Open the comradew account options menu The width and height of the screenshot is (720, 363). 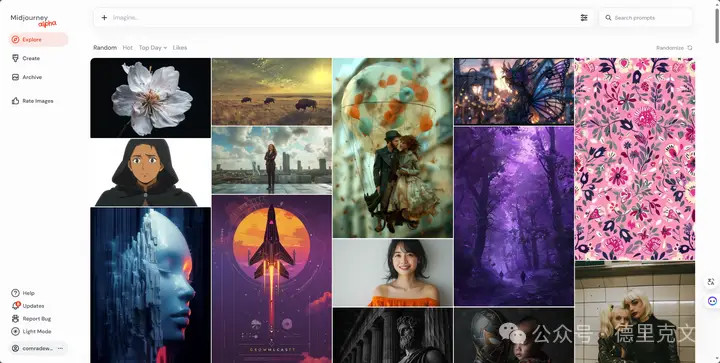pyautogui.click(x=60, y=348)
